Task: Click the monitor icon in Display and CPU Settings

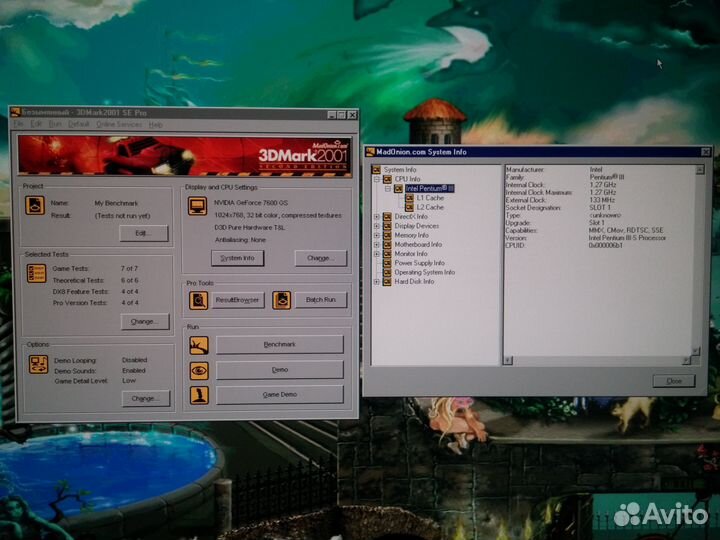Action: pos(199,206)
